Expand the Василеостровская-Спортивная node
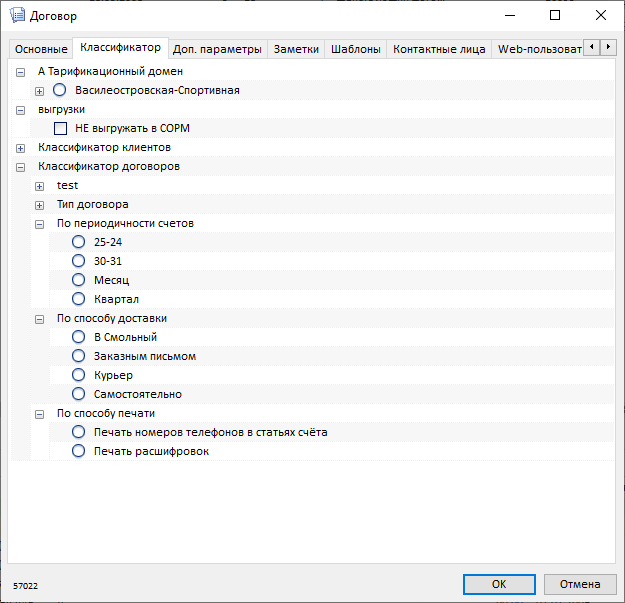 tap(39, 91)
